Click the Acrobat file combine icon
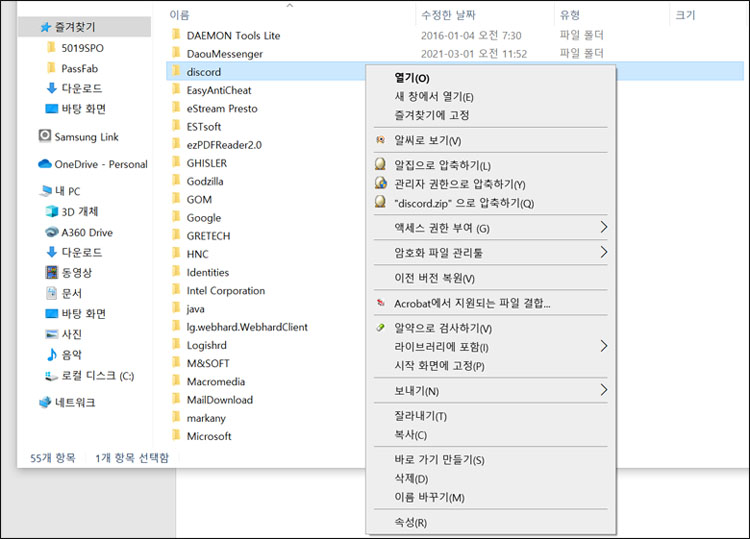The height and width of the screenshot is (539, 750). 381,303
